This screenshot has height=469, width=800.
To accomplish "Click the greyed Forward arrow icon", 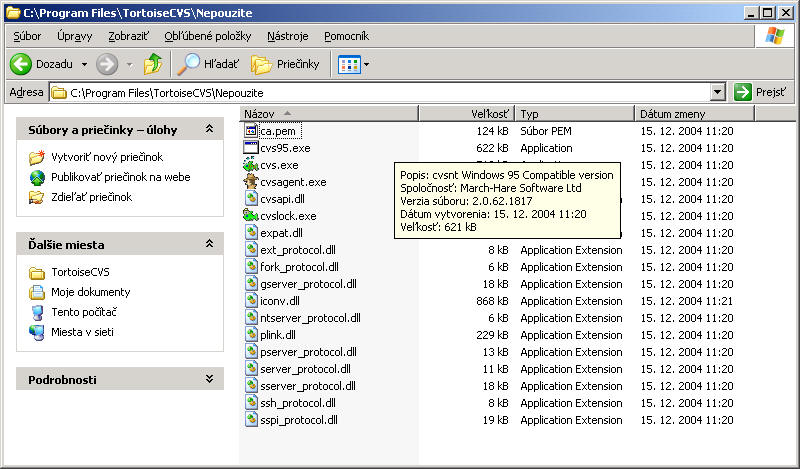I will (x=107, y=64).
